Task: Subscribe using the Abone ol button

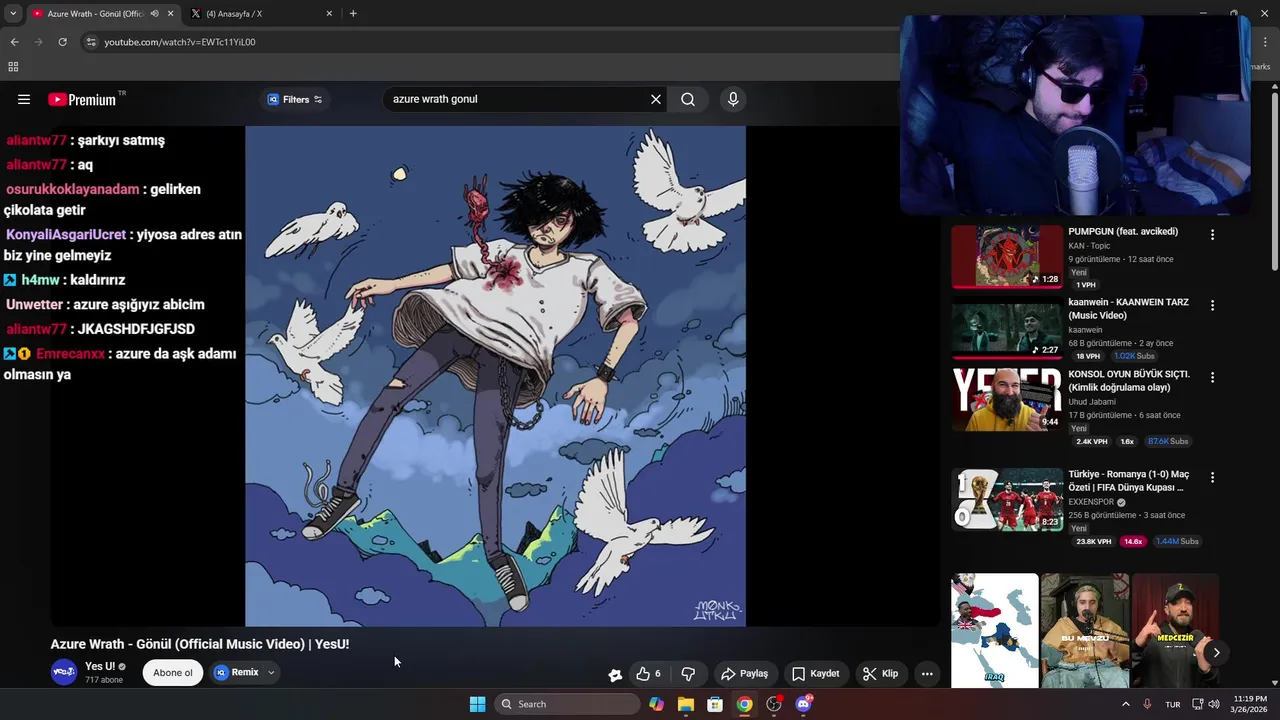Action: [x=173, y=673]
